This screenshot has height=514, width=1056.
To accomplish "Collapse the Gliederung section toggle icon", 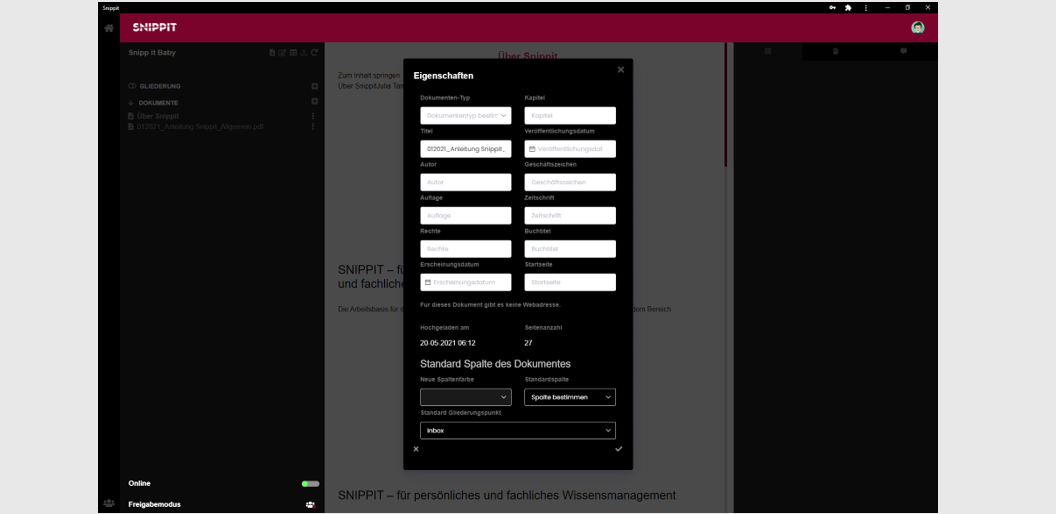I will [x=132, y=86].
